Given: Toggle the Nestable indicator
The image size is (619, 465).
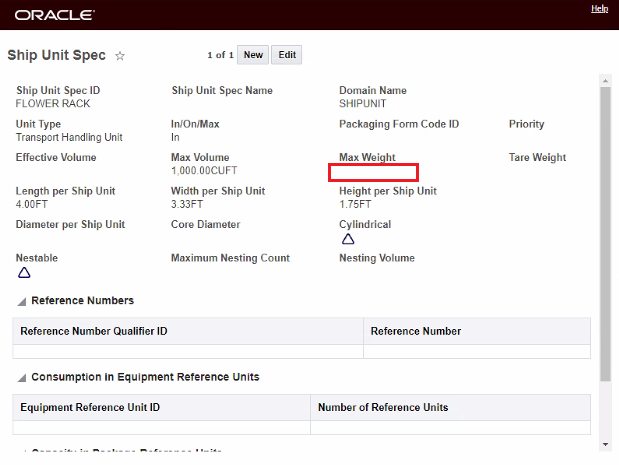Looking at the screenshot, I should click(x=24, y=272).
